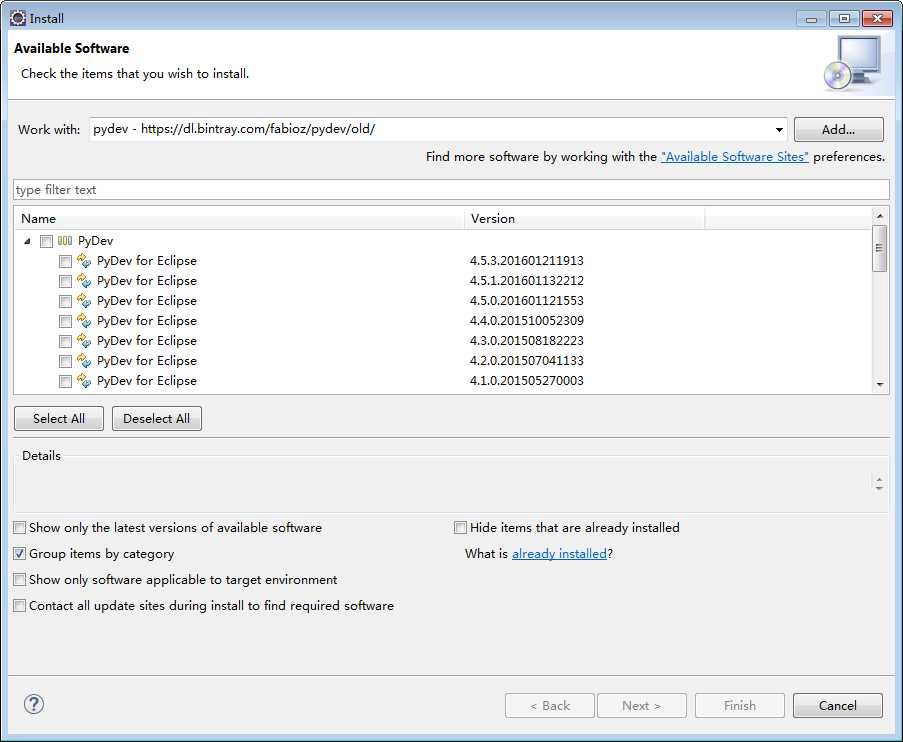Check PyDev for Eclipse 4.2.0.201507041133
This screenshot has height=742, width=903.
point(66,361)
